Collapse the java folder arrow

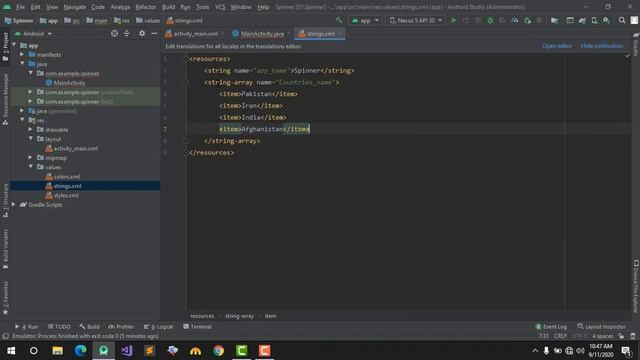point(22,64)
